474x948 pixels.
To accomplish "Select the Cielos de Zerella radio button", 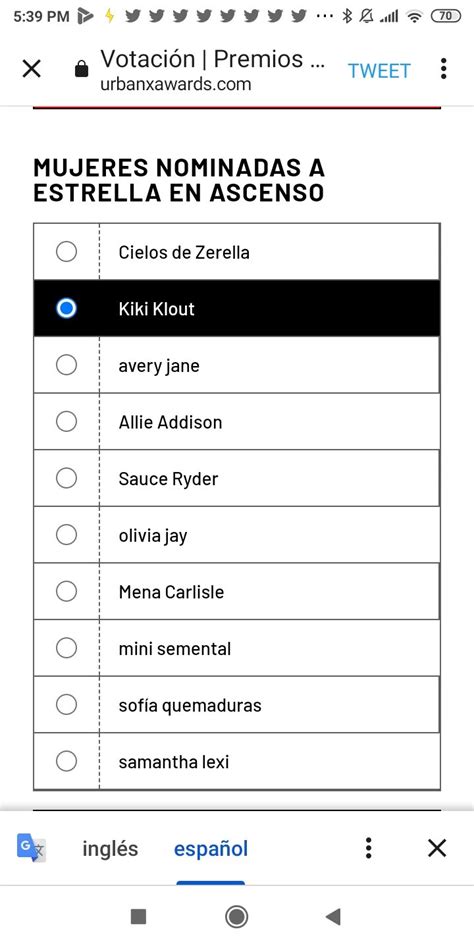I will point(67,252).
